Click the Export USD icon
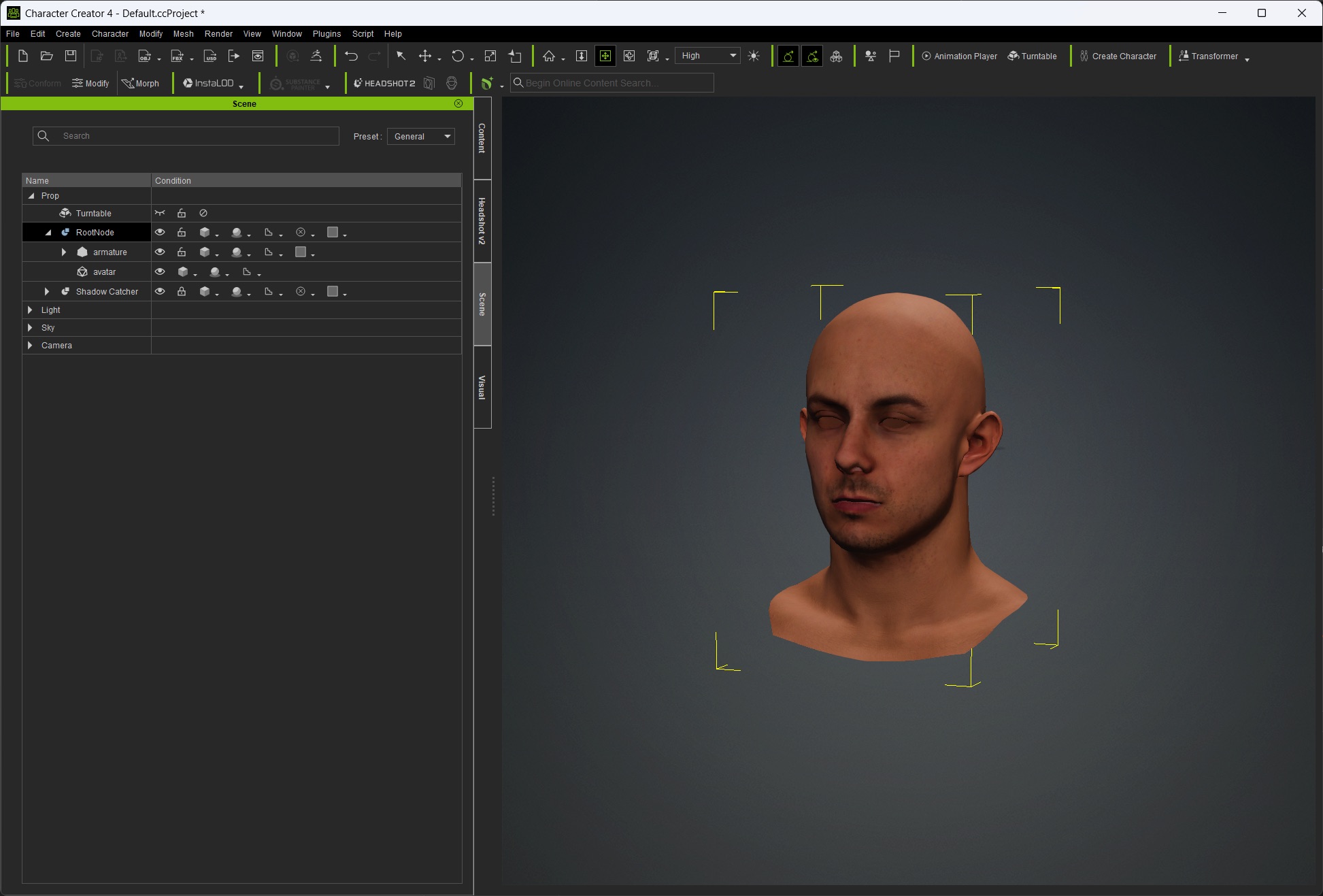This screenshot has height=896, width=1323. pyautogui.click(x=210, y=56)
